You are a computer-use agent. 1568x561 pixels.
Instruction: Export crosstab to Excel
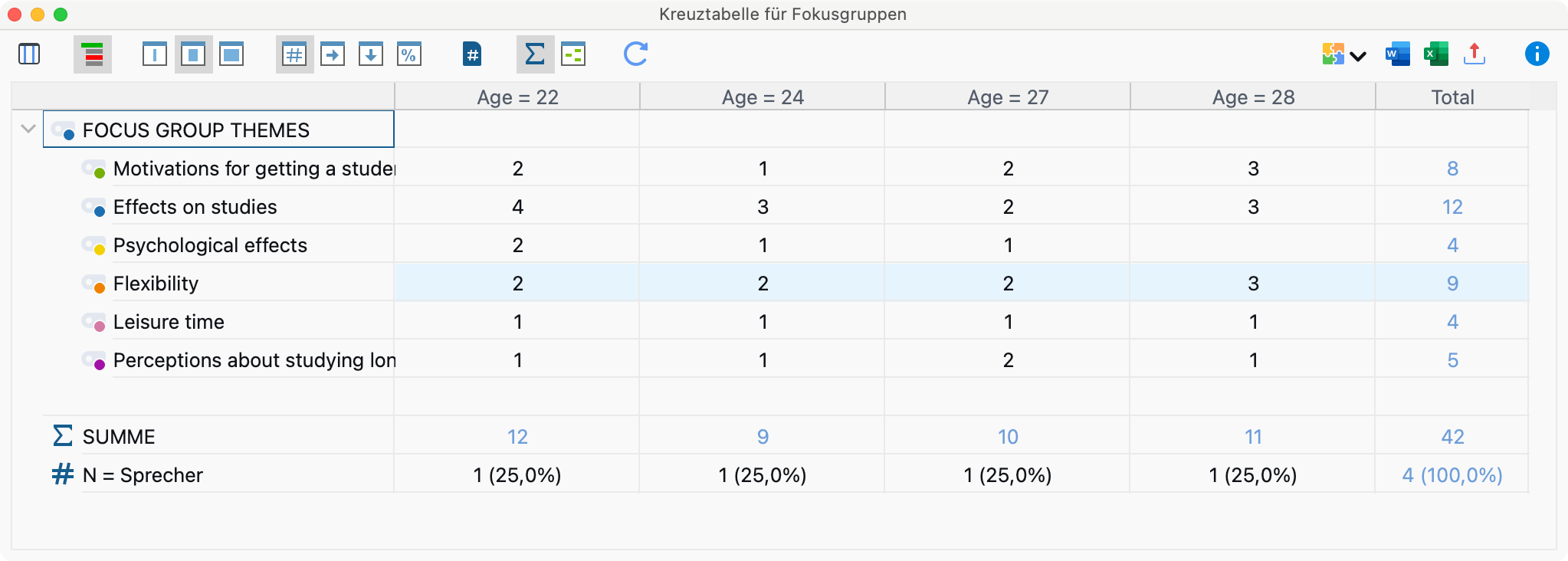point(1436,54)
